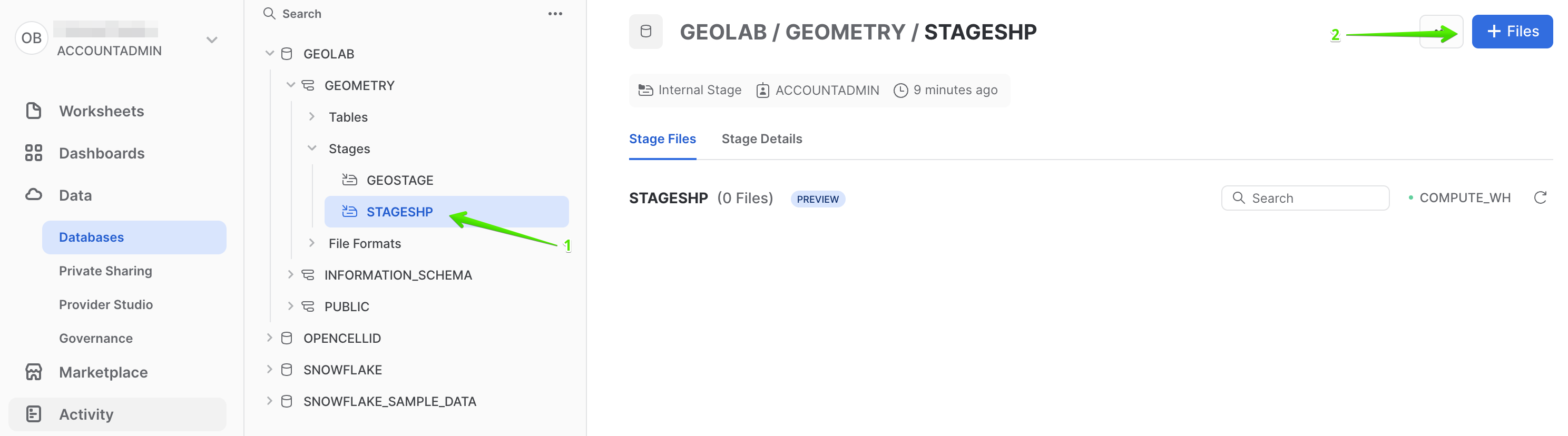This screenshot has width=1568, height=436.
Task: Select the GEOSTAGE stage icon
Action: [x=349, y=180]
